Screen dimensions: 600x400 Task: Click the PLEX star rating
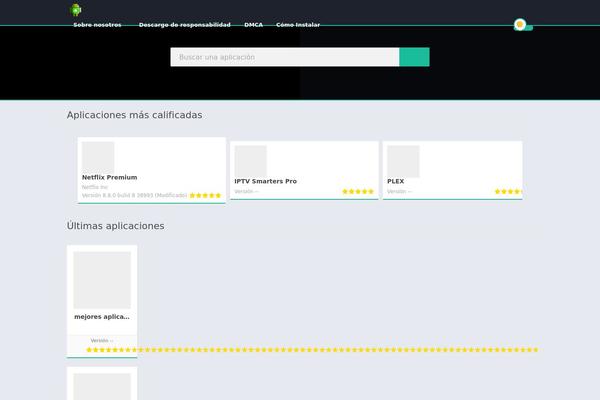pyautogui.click(x=509, y=191)
